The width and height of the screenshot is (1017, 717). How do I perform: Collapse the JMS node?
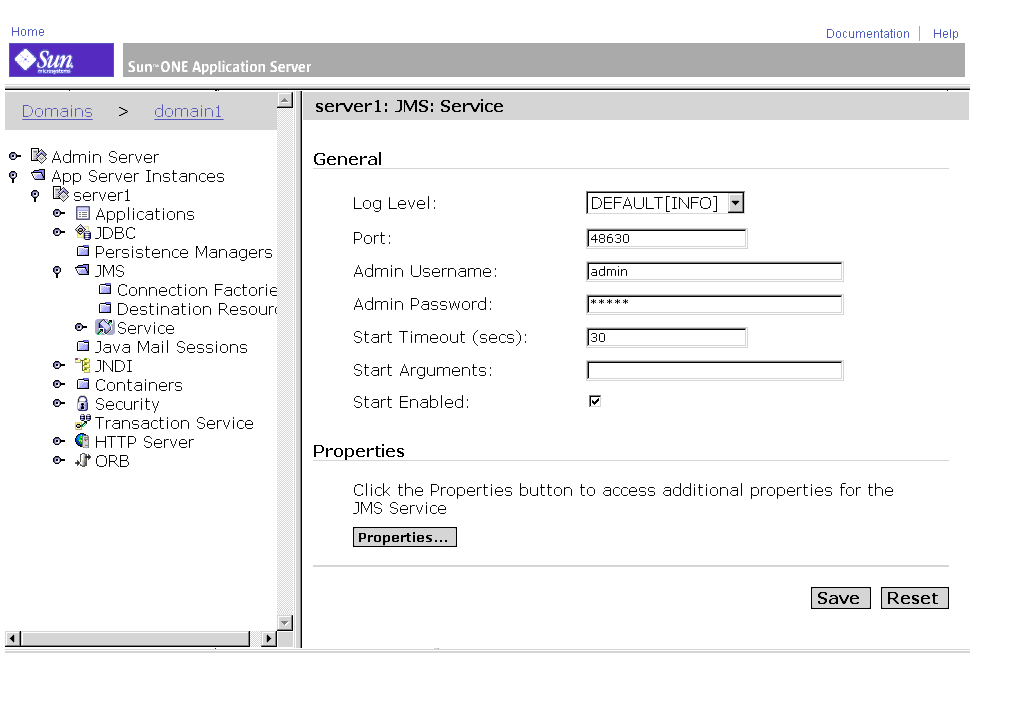tap(57, 271)
